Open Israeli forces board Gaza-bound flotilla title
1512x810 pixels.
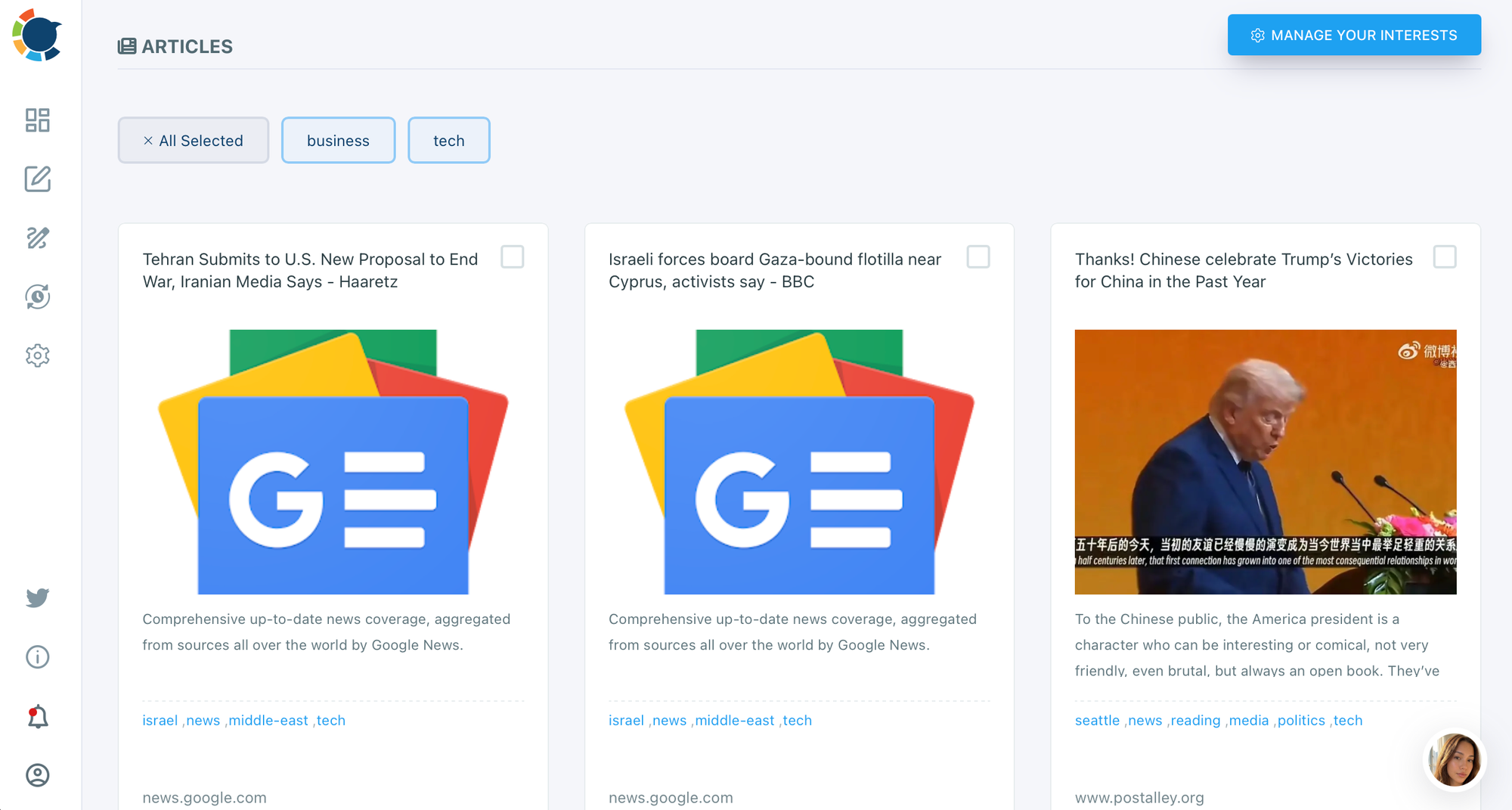click(x=775, y=270)
